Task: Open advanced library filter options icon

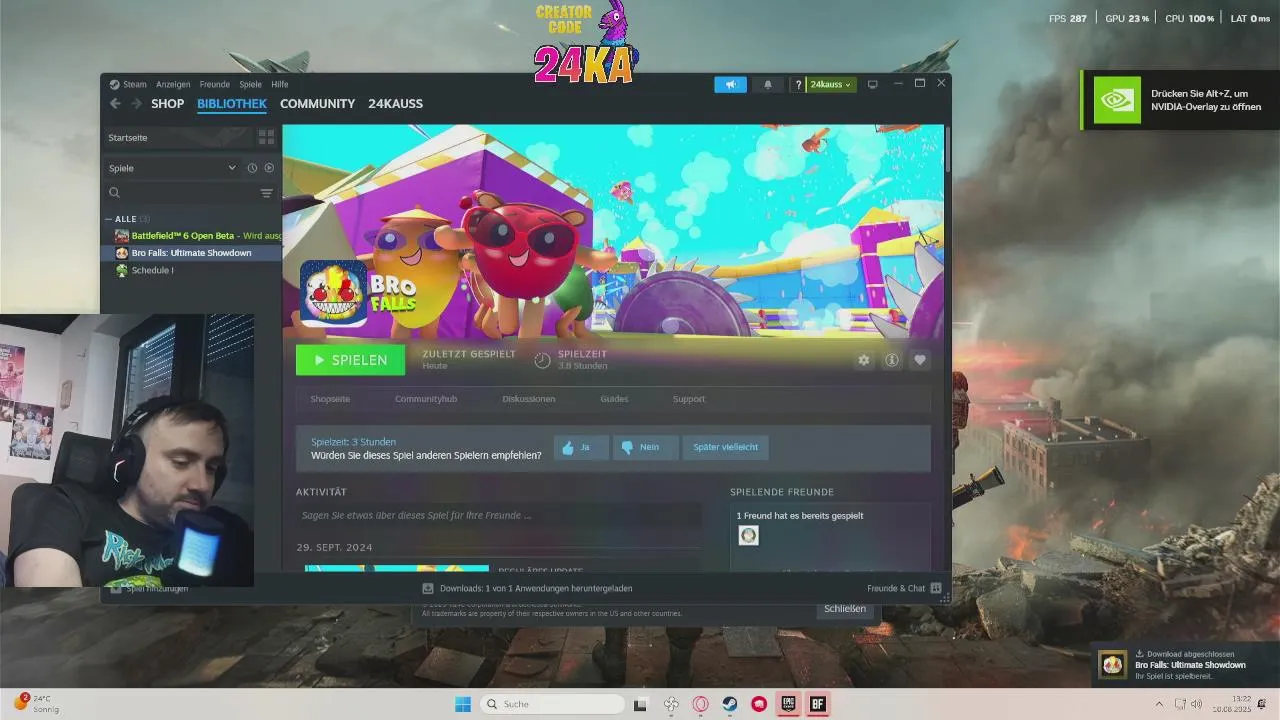Action: pos(266,193)
